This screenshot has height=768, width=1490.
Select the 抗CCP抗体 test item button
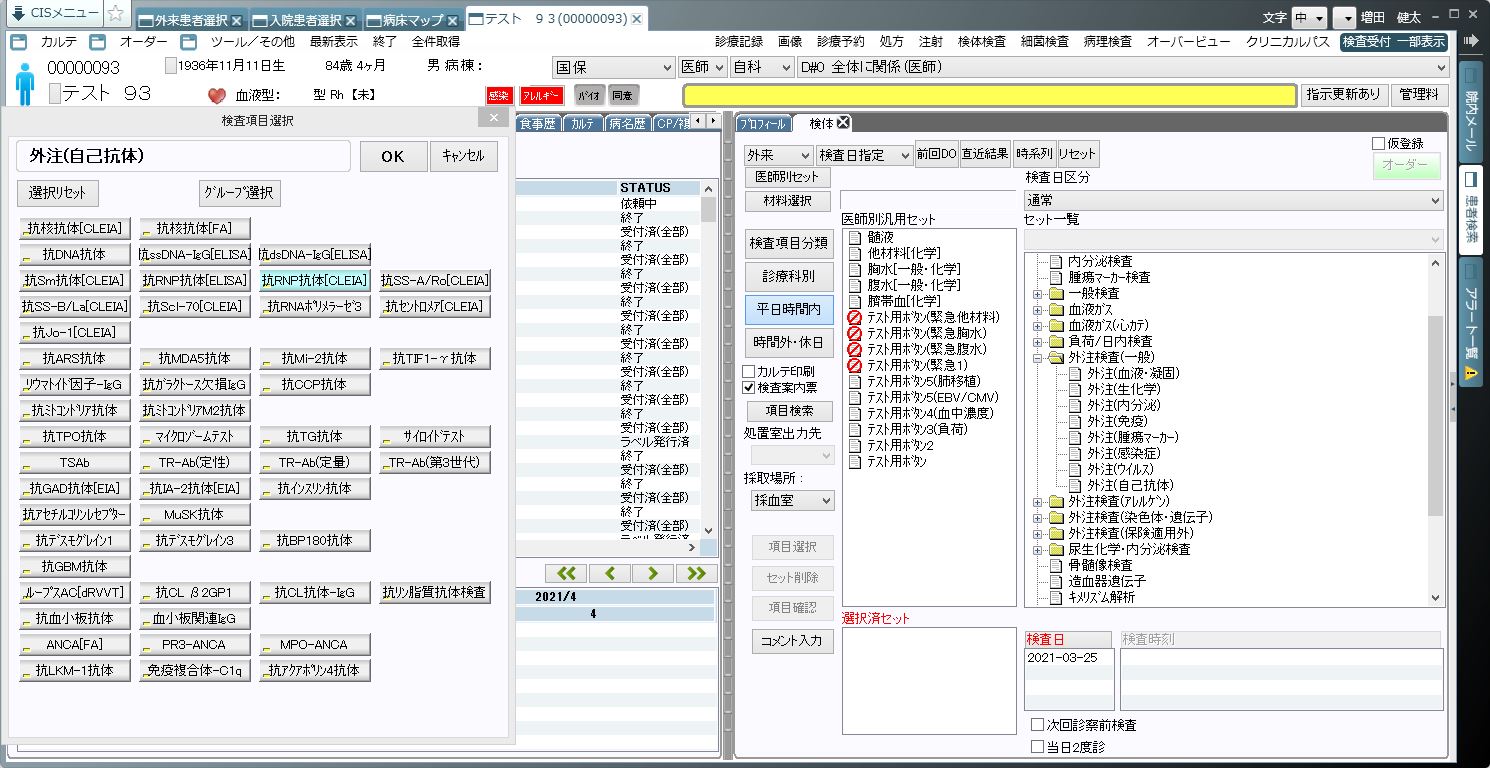(315, 384)
